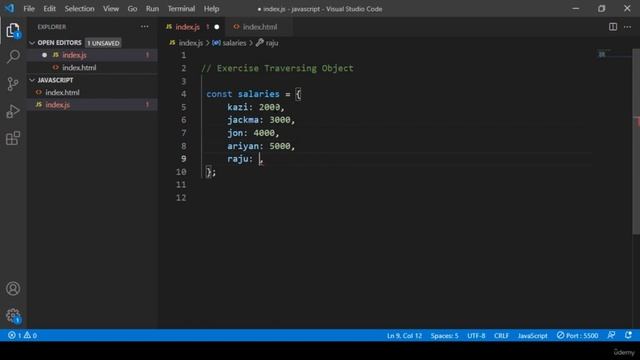This screenshot has height=360, width=640.
Task: Click Port : 5500 Live Server status
Action: pyautogui.click(x=577, y=335)
